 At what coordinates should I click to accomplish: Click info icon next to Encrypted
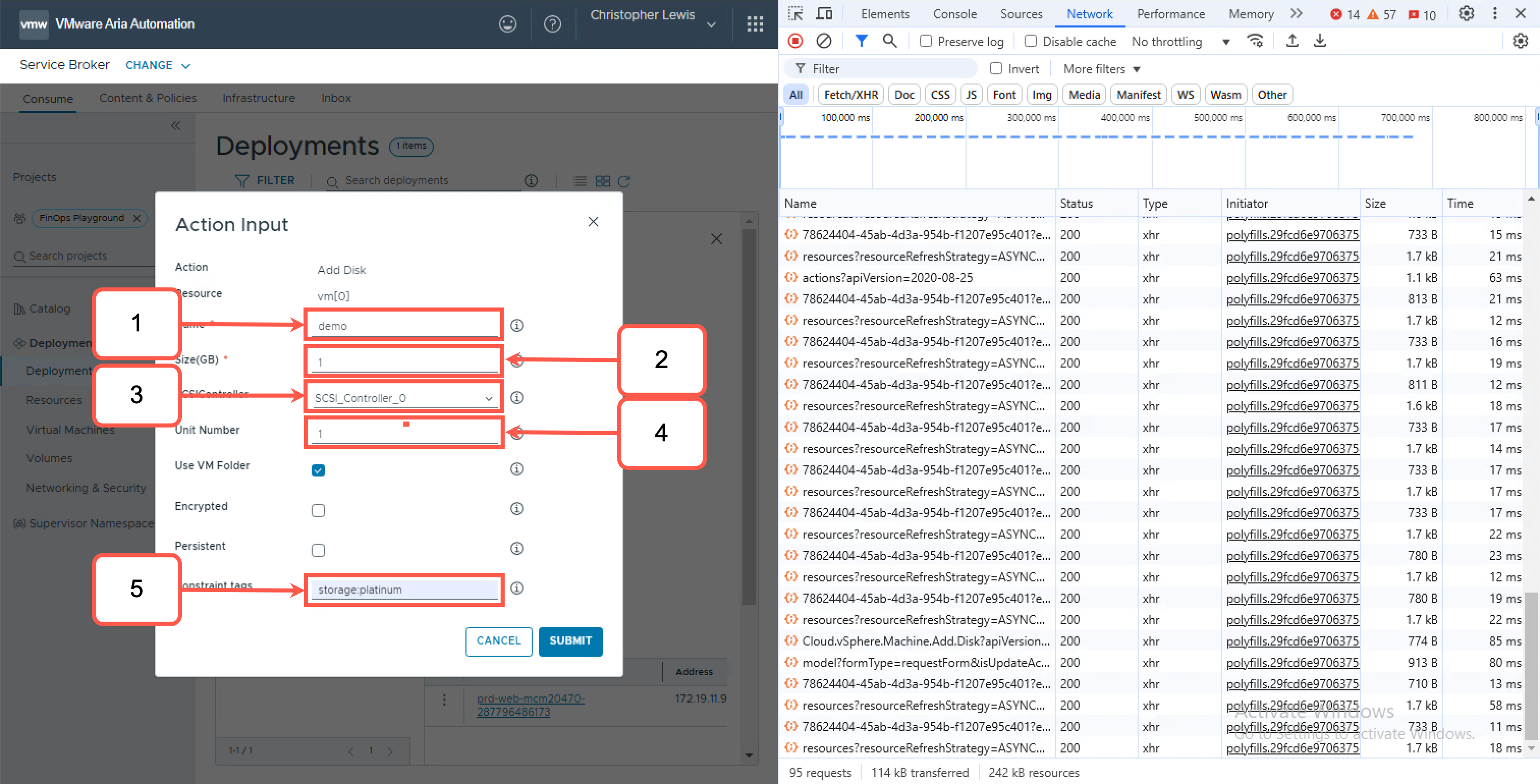pyautogui.click(x=516, y=509)
